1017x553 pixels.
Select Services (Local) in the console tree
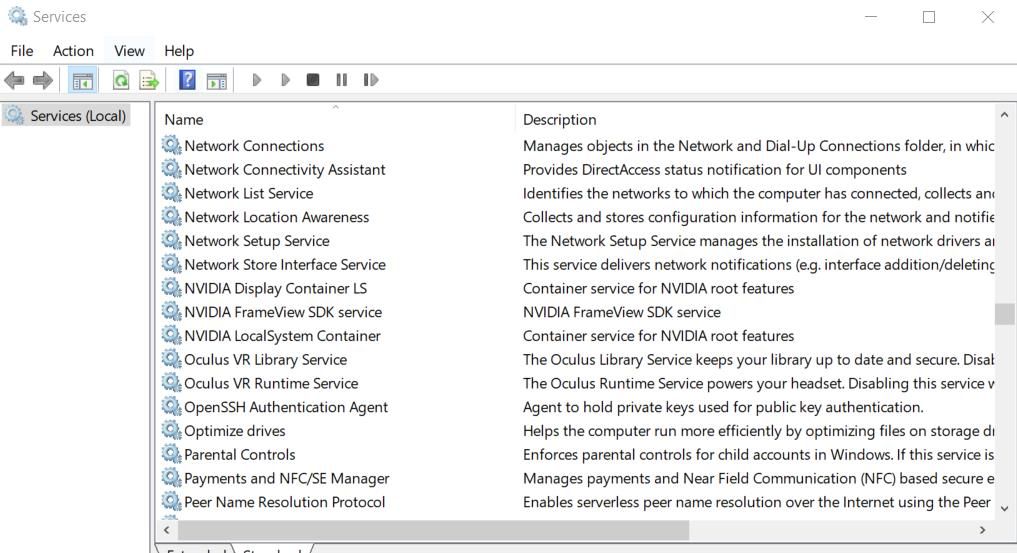(x=78, y=116)
